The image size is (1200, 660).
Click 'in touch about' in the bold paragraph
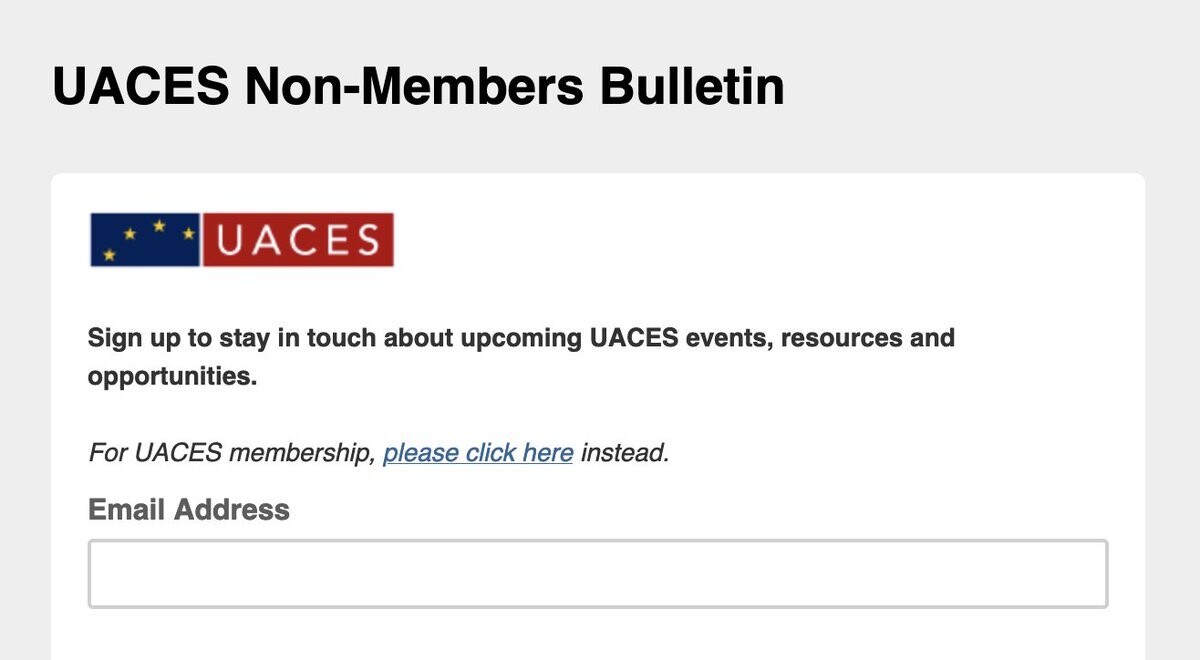pyautogui.click(x=366, y=338)
